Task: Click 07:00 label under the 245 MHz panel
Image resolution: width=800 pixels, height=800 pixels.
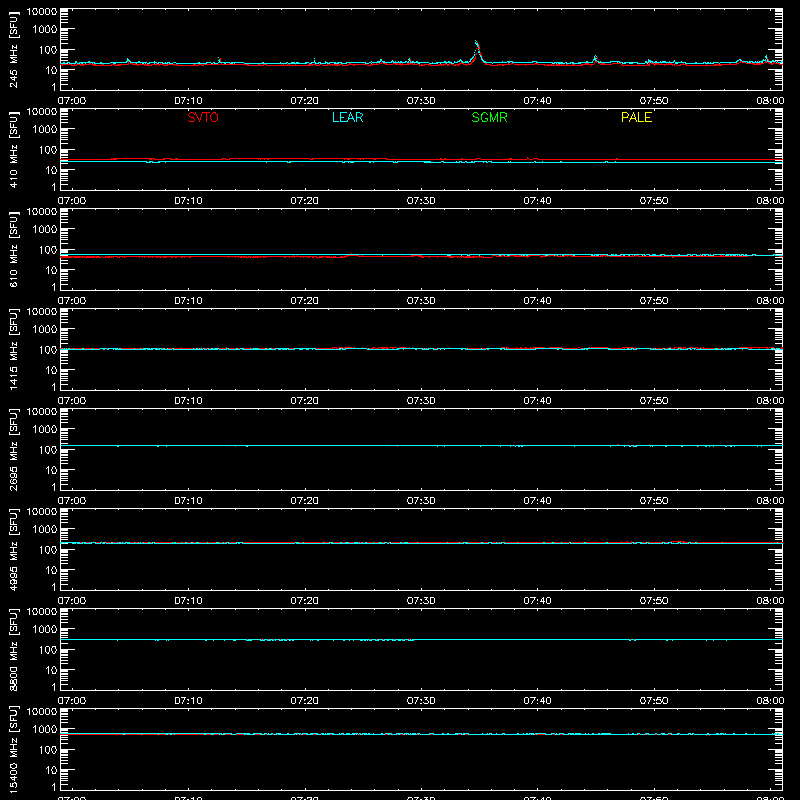Action: click(x=72, y=101)
